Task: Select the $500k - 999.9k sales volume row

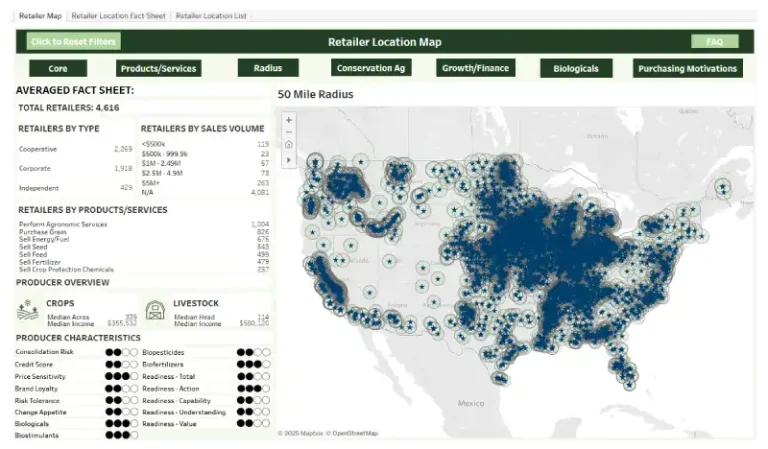Action: click(x=205, y=154)
